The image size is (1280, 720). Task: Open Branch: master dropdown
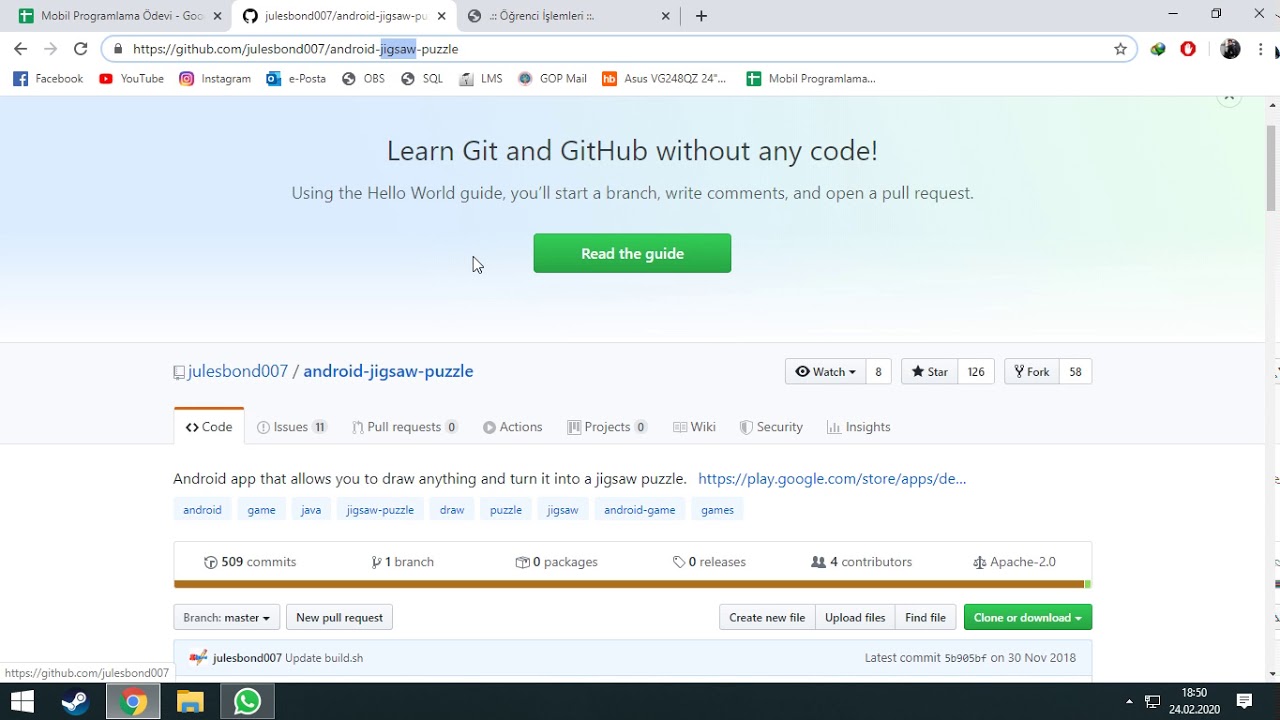tap(227, 618)
